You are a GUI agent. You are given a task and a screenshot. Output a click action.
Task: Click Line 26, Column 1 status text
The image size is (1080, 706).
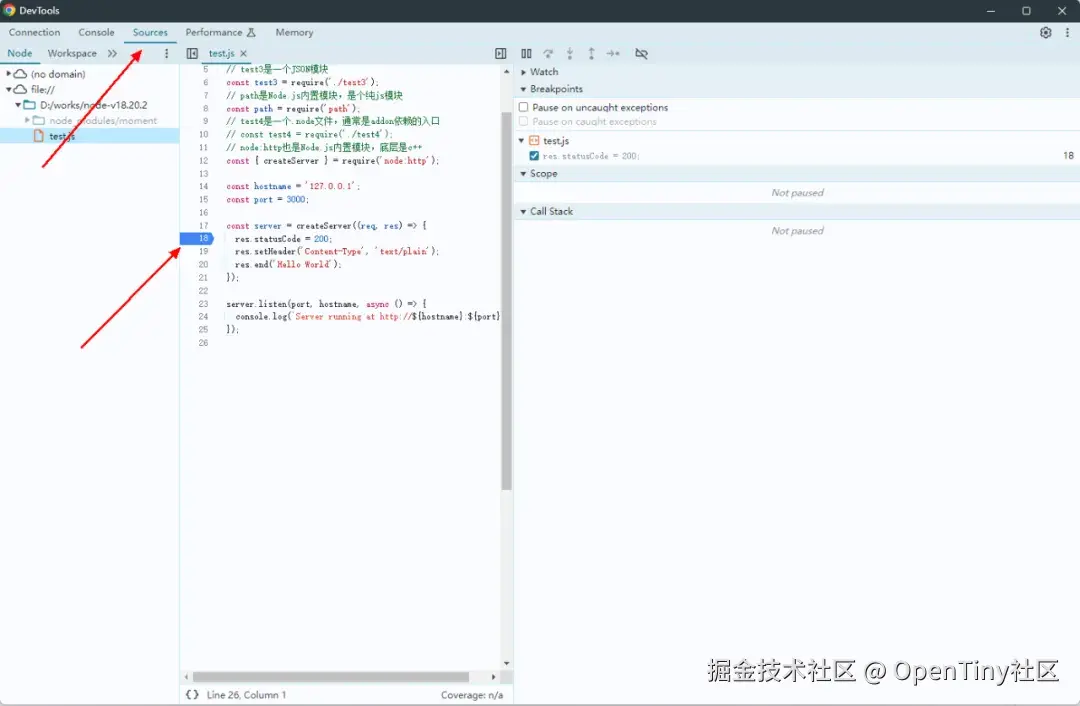pyautogui.click(x=246, y=695)
